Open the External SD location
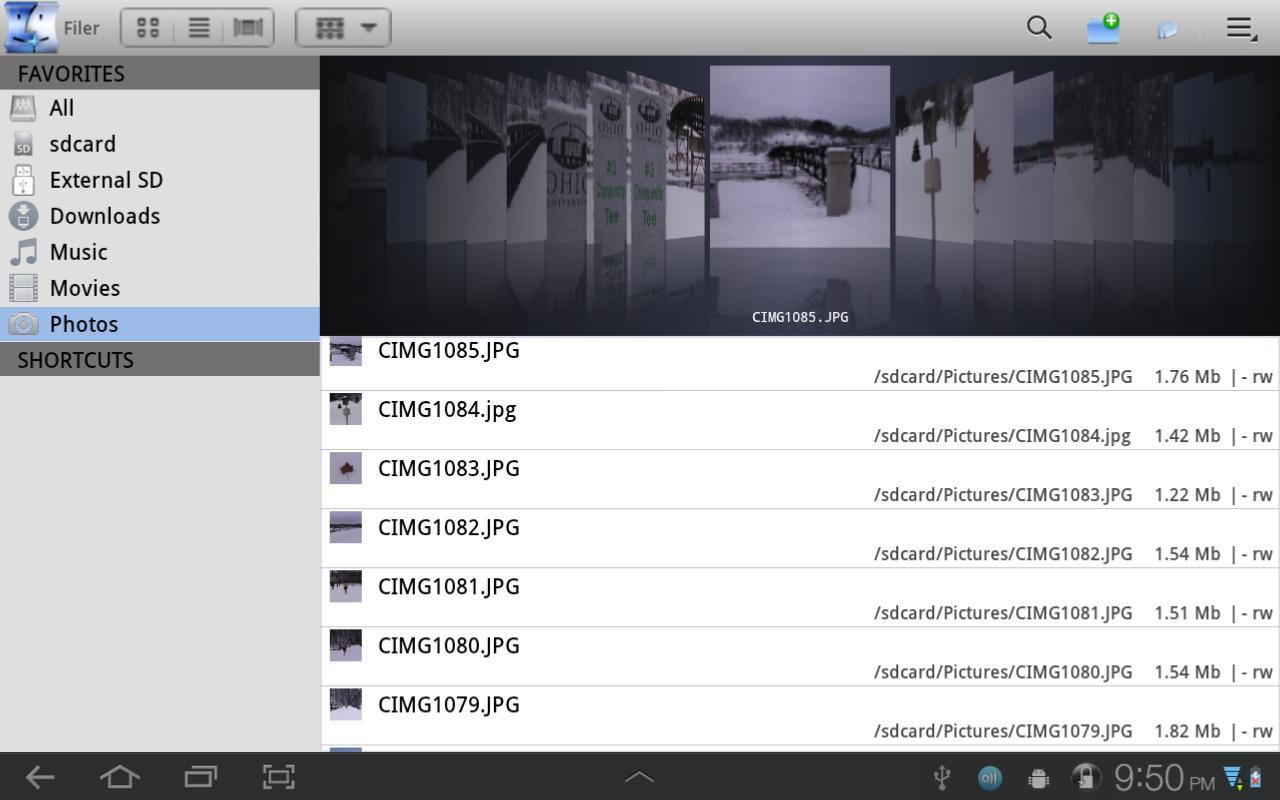 106,179
